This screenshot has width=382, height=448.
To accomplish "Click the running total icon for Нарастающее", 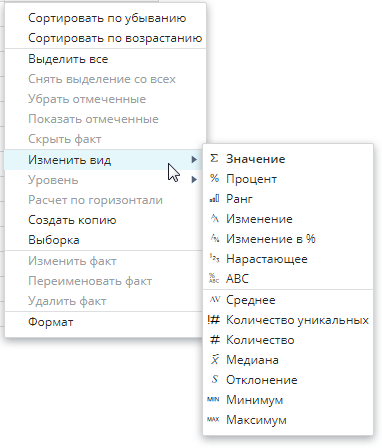I will (x=214, y=258).
